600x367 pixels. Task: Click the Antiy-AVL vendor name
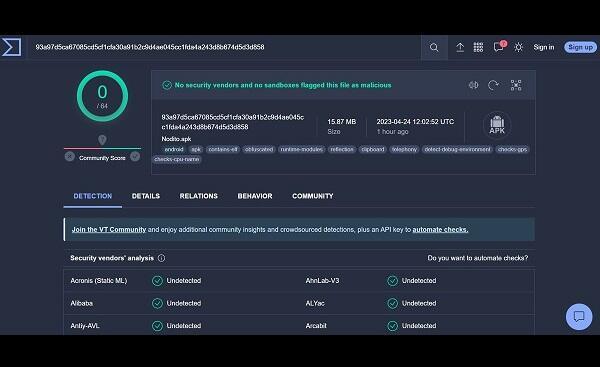pos(85,326)
